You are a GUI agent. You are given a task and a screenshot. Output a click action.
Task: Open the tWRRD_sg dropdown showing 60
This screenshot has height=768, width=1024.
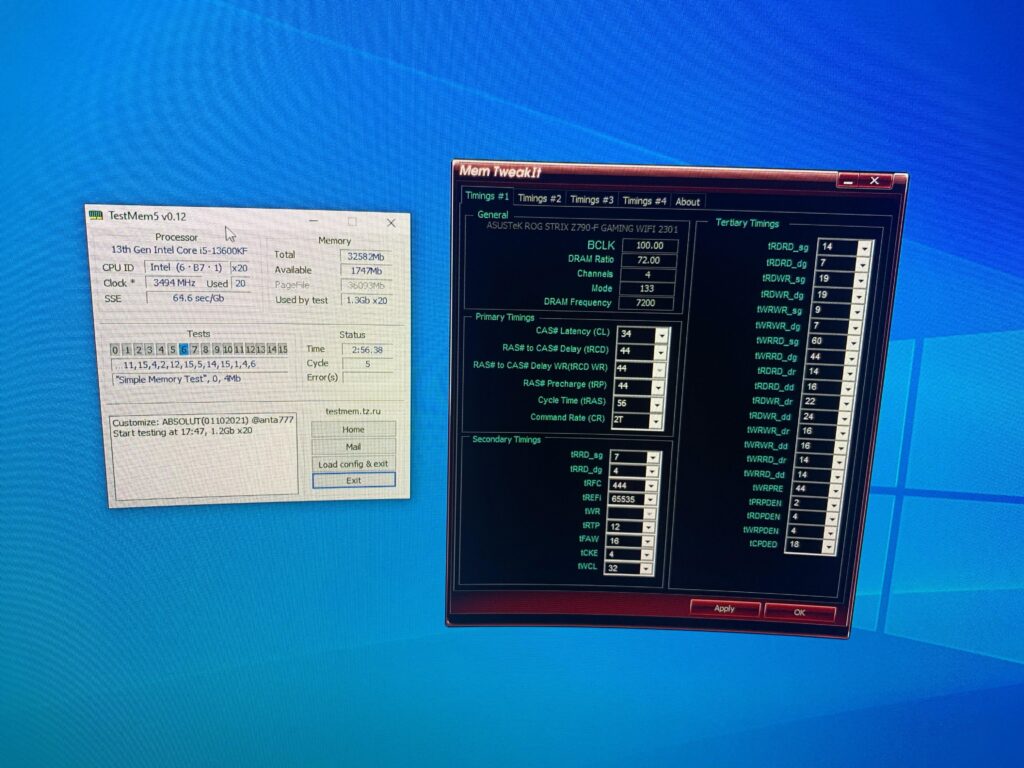(x=853, y=342)
